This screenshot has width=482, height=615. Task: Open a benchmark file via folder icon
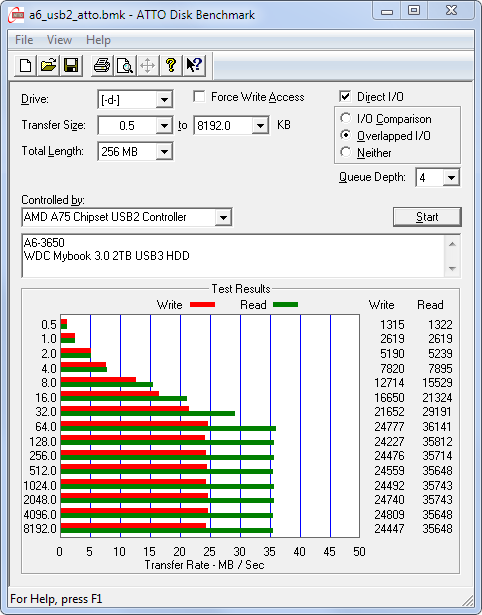click(x=48, y=65)
